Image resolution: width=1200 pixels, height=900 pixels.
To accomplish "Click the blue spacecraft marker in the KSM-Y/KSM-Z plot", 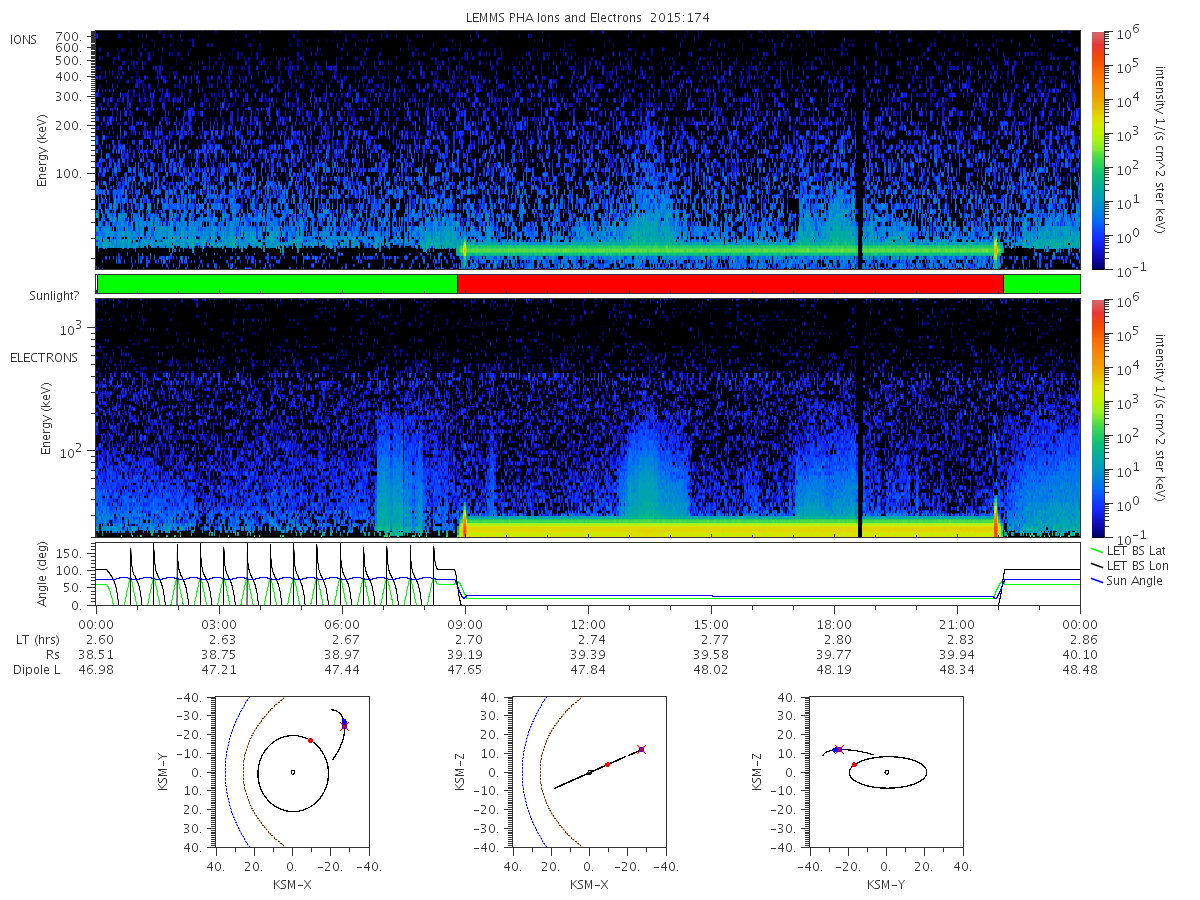I will [835, 749].
